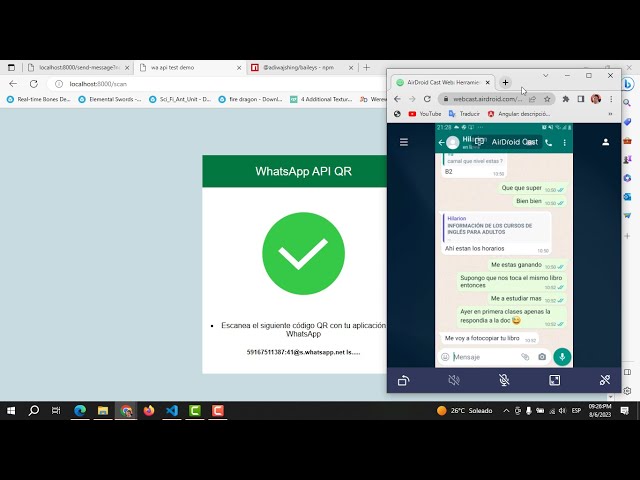Viewport: 640px width, 480px height.
Task: Tap the WhatsApp back arrow in chat
Action: click(441, 142)
